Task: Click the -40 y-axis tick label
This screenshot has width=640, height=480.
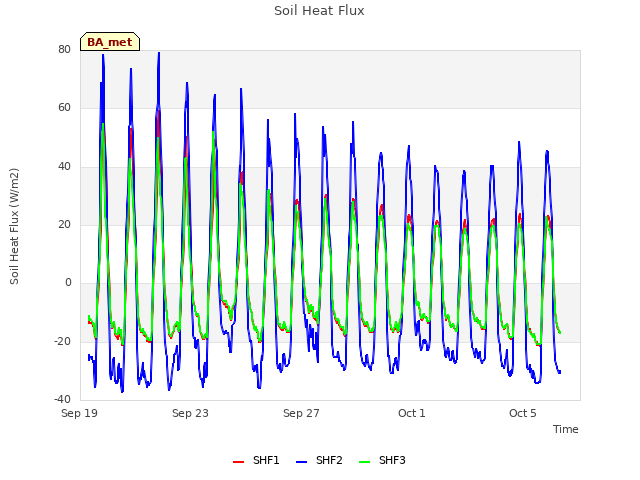Action: [62, 399]
